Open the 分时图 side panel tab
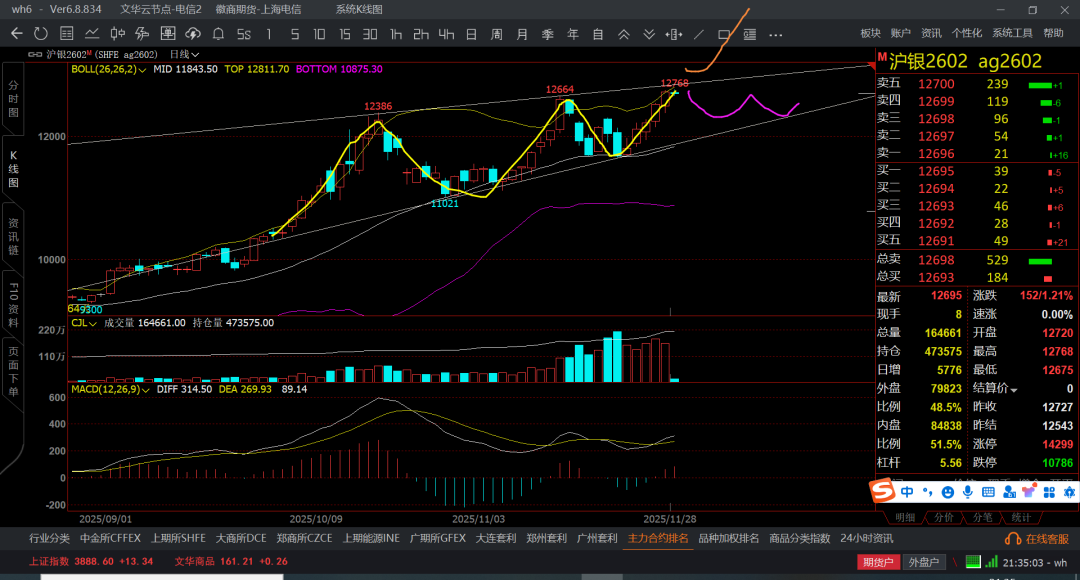Viewport: 1080px width, 580px height. tap(14, 100)
